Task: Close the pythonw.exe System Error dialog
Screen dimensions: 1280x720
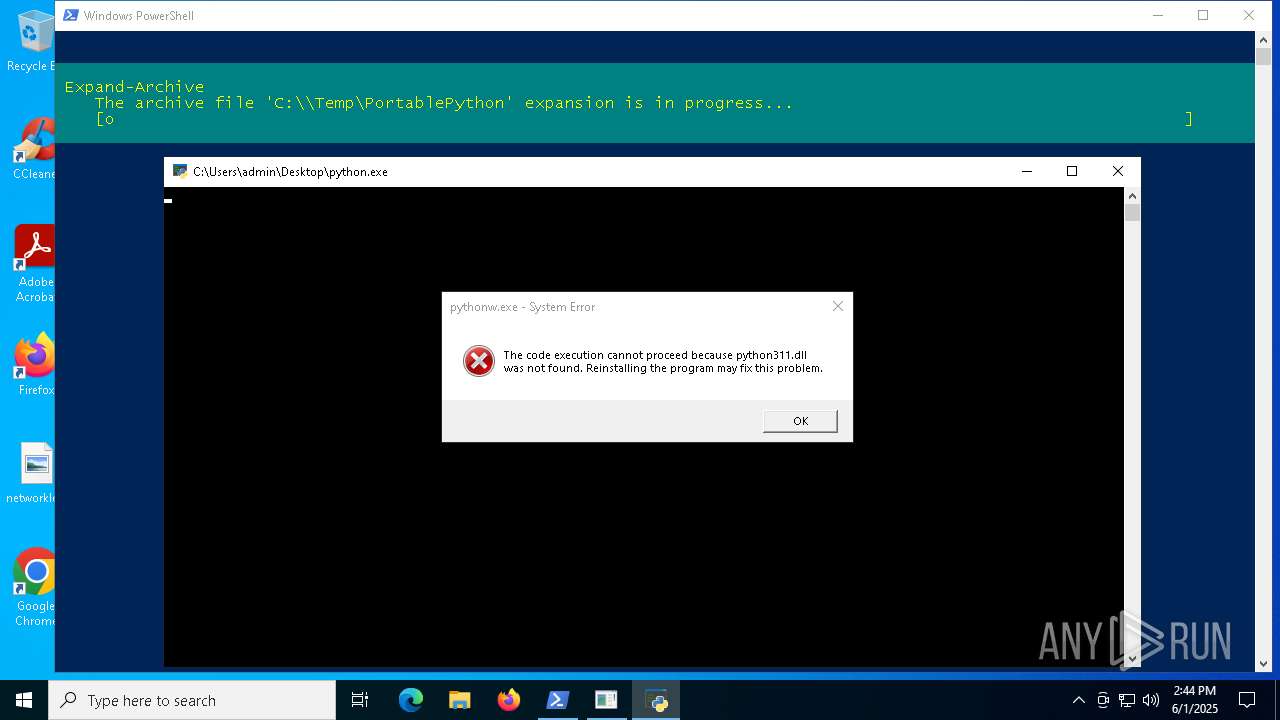Action: pyautogui.click(x=838, y=306)
